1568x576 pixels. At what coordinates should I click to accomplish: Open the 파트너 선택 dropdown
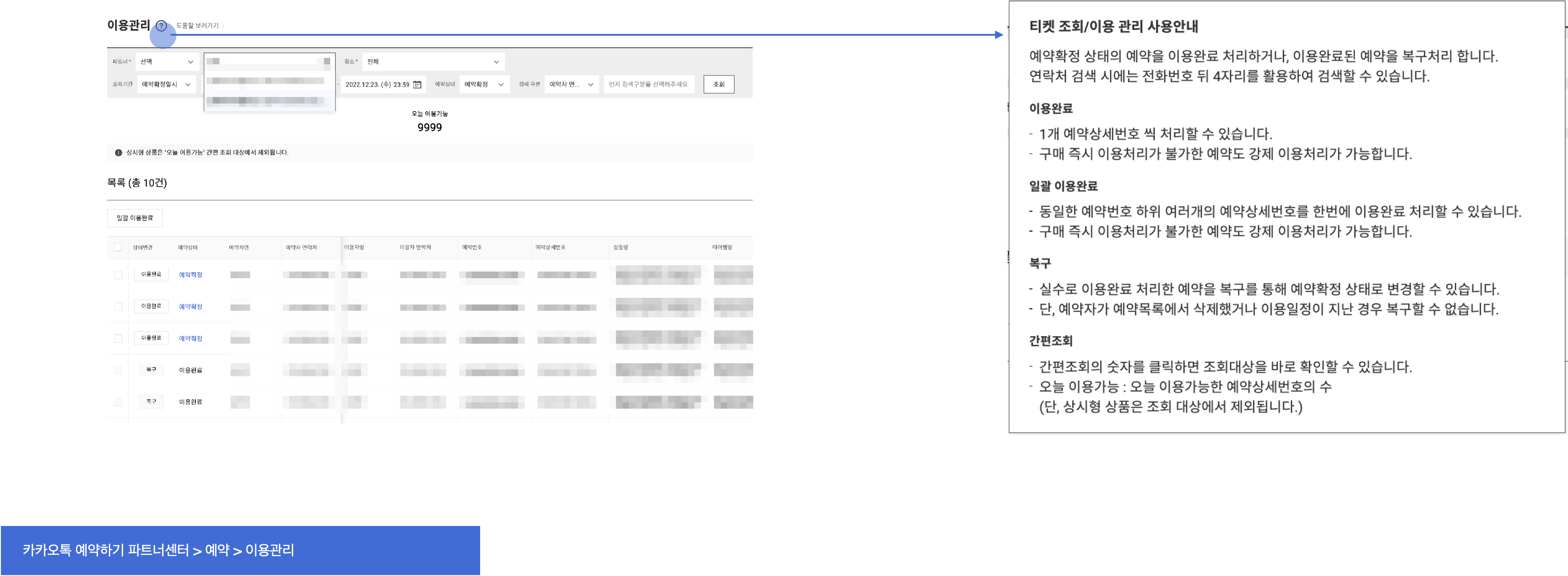coord(167,62)
